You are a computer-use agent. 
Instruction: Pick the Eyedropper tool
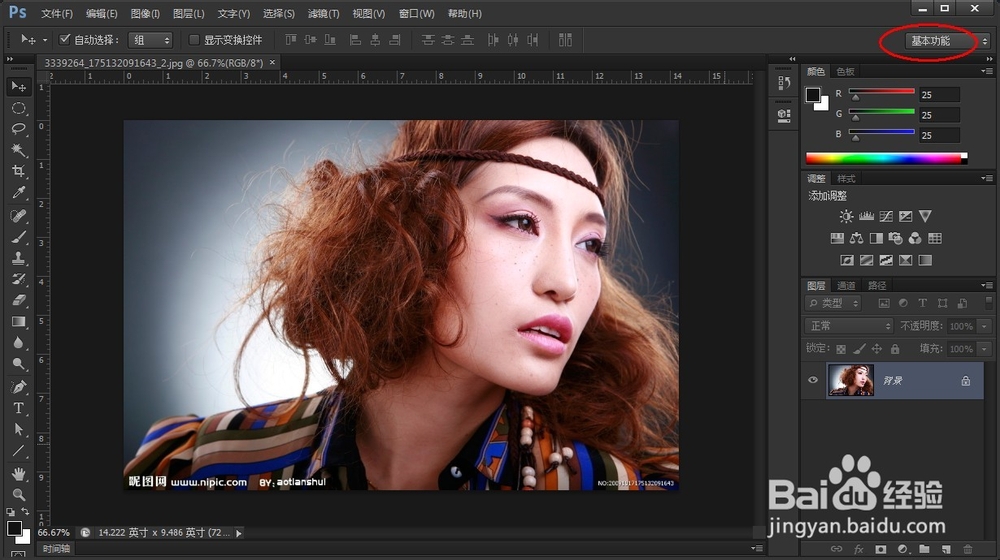pos(18,193)
